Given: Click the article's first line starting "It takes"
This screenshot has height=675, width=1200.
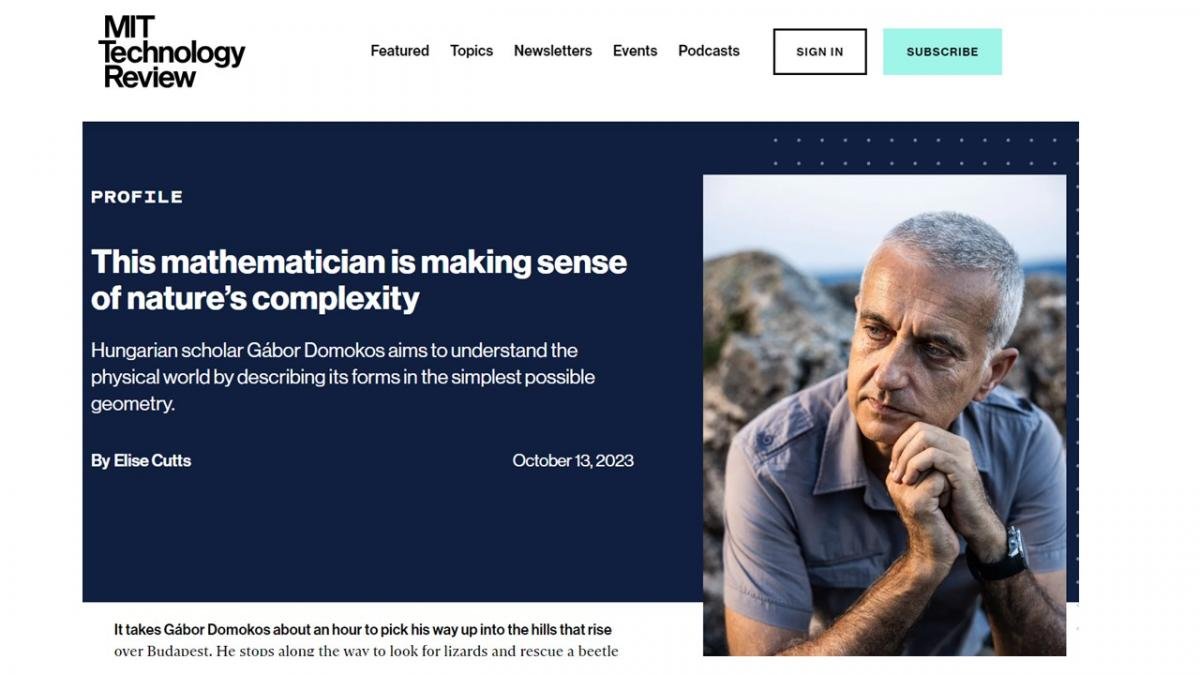Looking at the screenshot, I should (x=362, y=630).
